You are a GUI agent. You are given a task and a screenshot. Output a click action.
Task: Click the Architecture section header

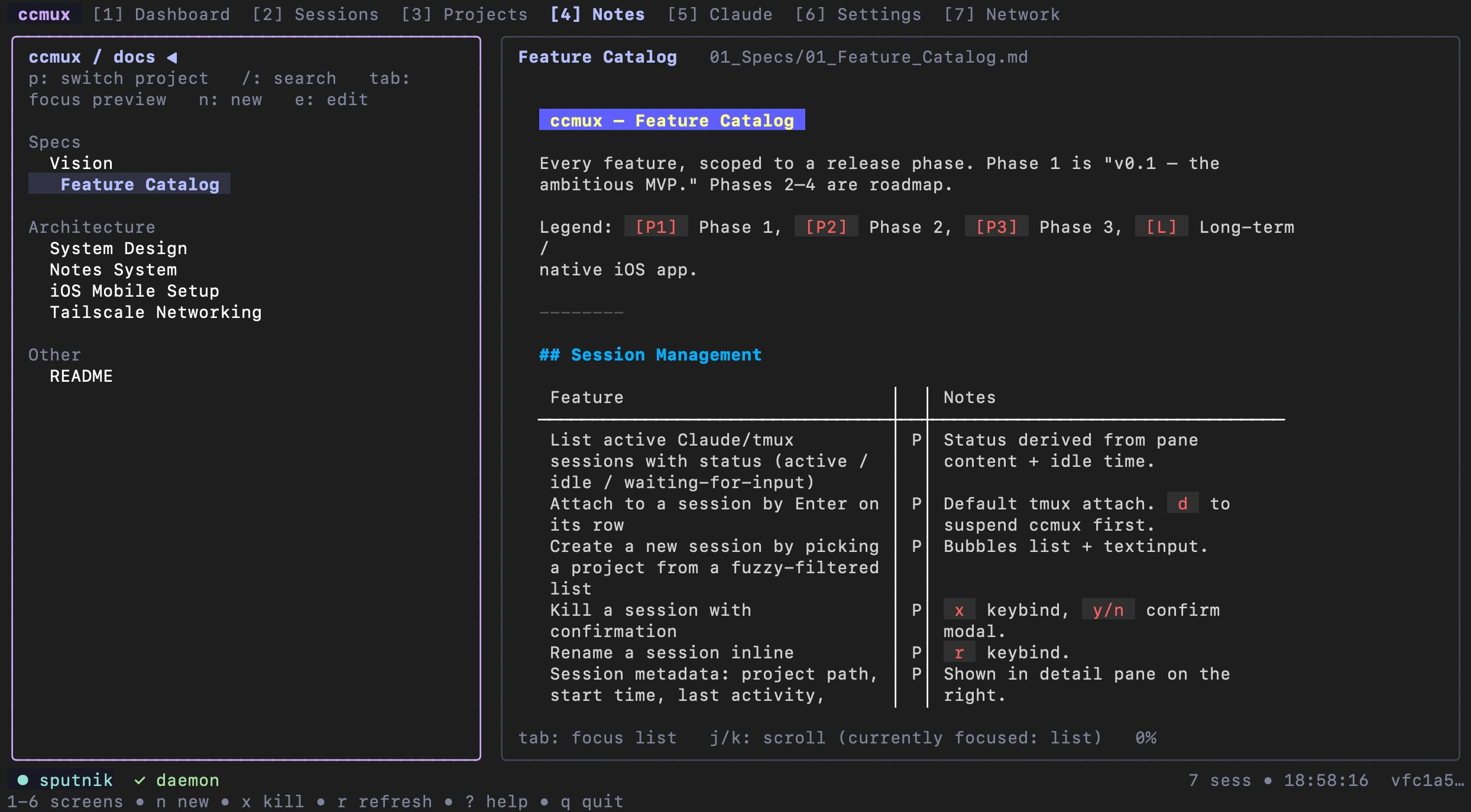(92, 227)
